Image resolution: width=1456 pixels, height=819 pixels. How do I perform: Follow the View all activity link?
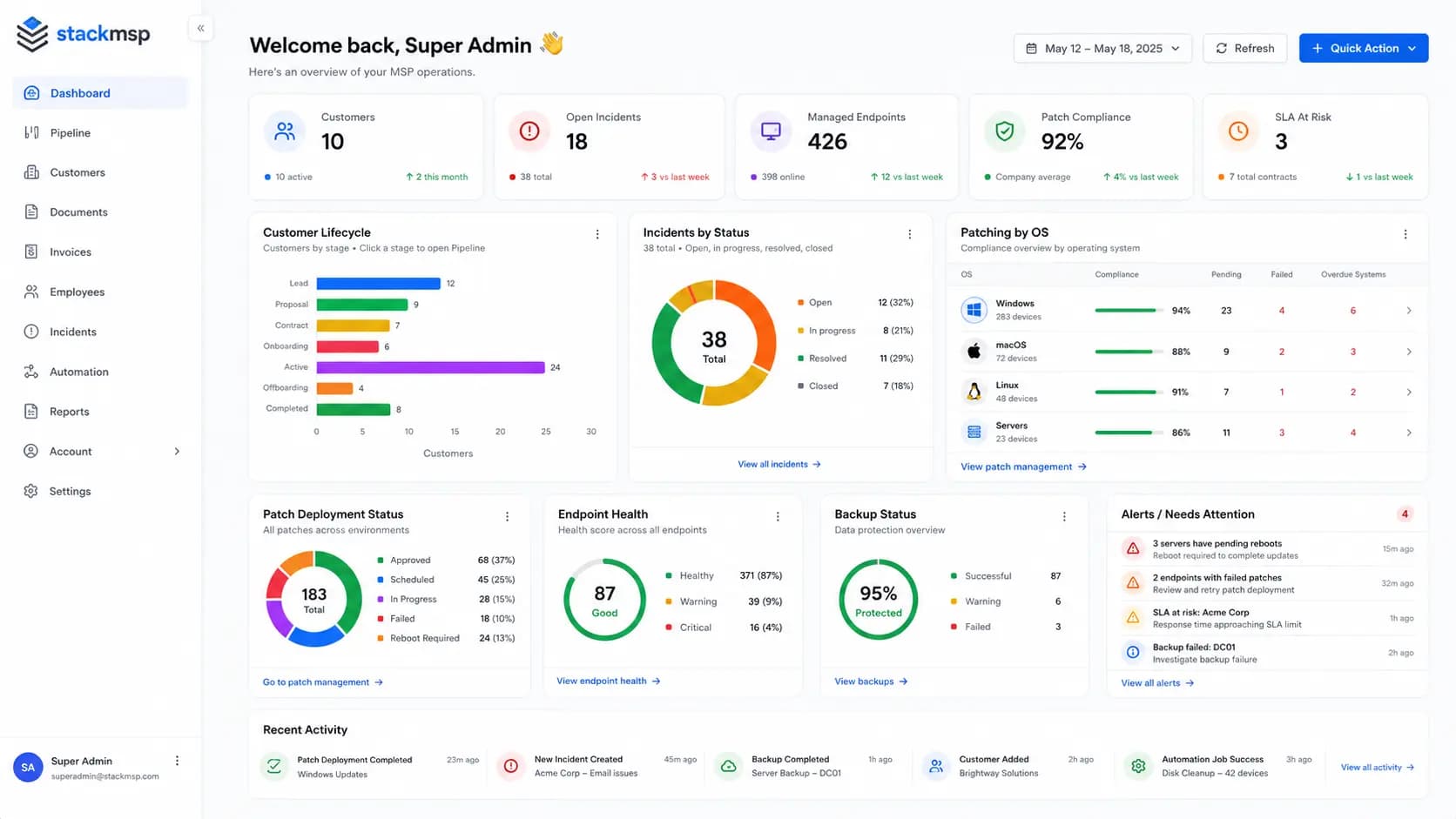[x=1378, y=768]
